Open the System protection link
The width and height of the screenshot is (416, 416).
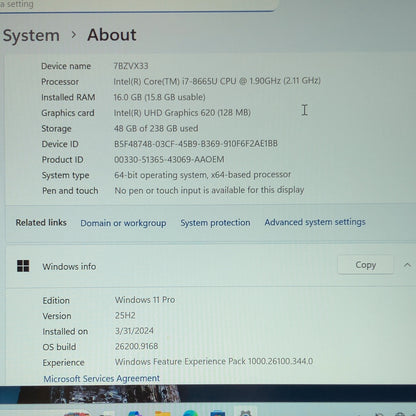(215, 223)
